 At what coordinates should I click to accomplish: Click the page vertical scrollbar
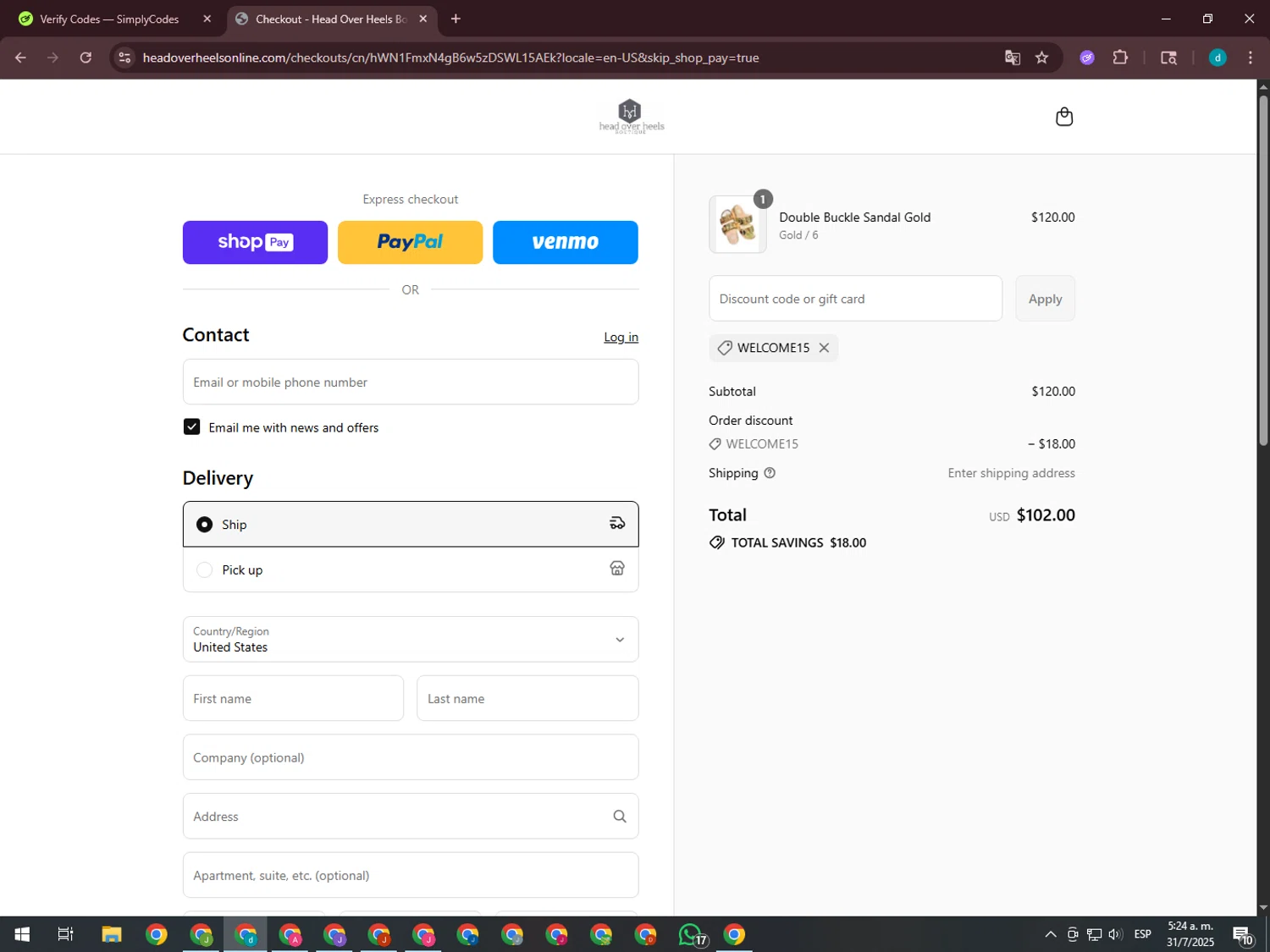tap(1263, 271)
